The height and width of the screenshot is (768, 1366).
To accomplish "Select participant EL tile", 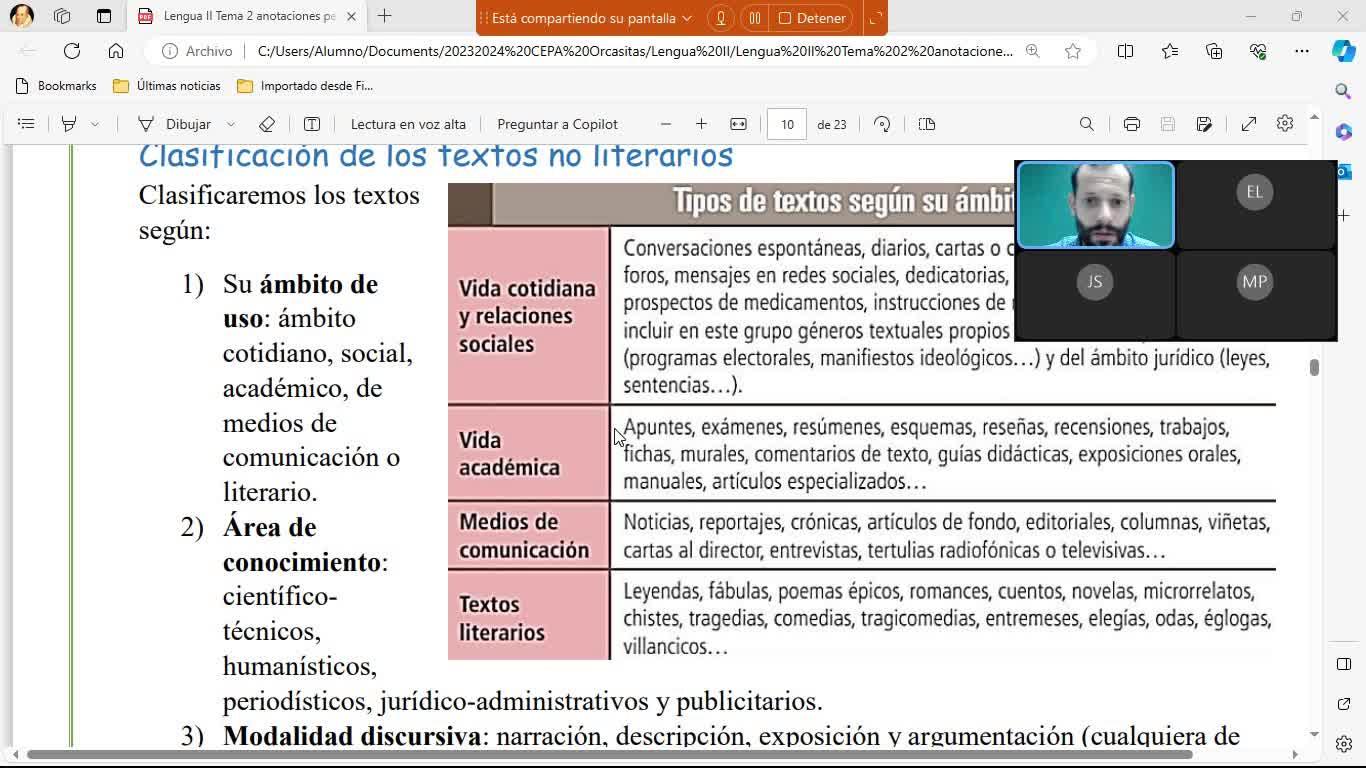I will pos(1255,205).
